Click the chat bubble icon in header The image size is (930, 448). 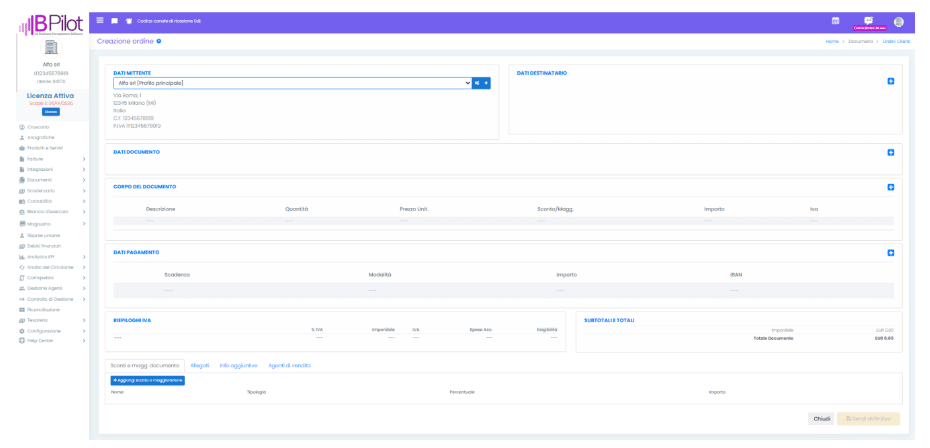[114, 20]
